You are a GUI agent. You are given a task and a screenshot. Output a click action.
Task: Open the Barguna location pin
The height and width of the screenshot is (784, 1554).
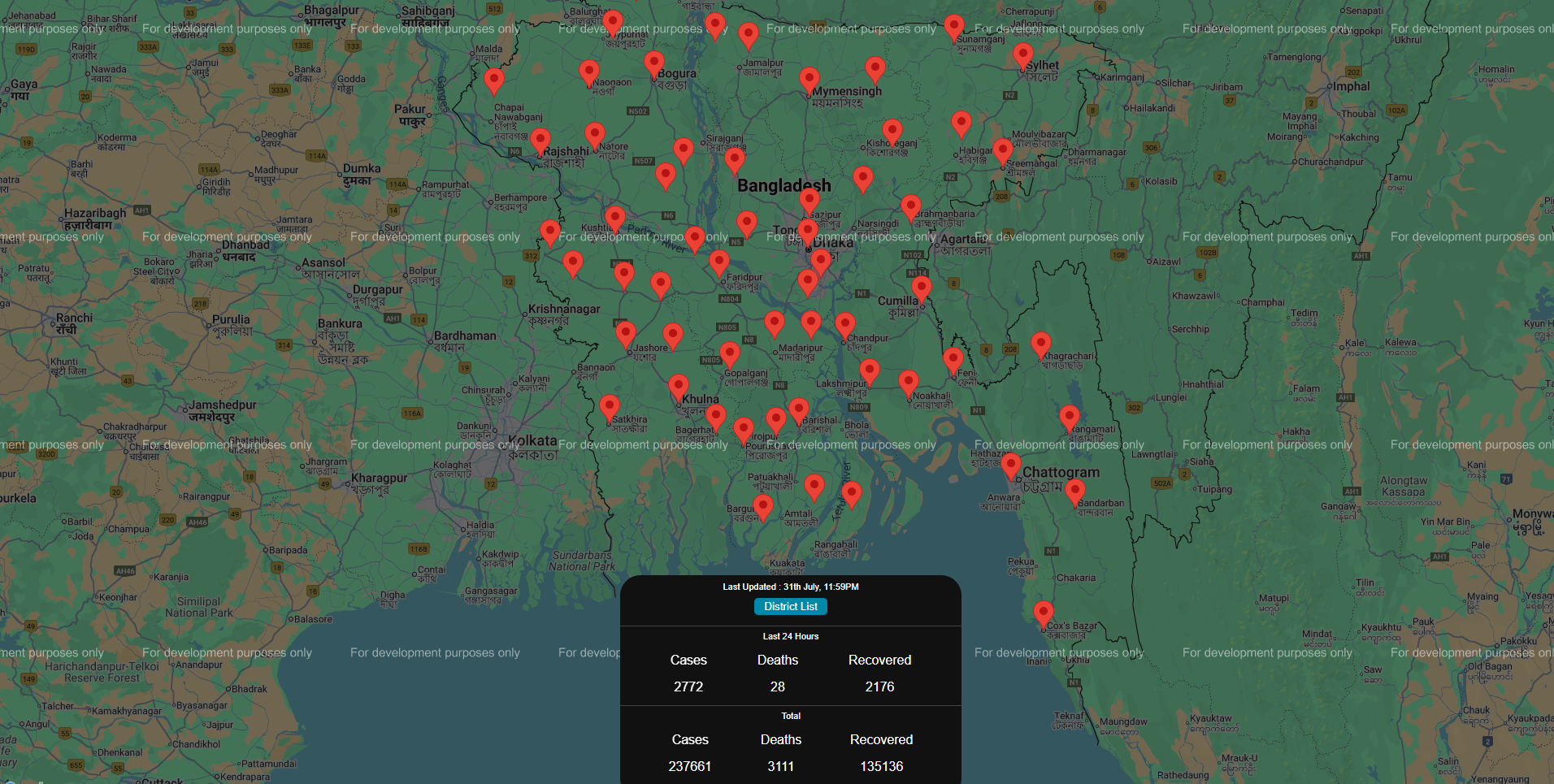point(762,506)
